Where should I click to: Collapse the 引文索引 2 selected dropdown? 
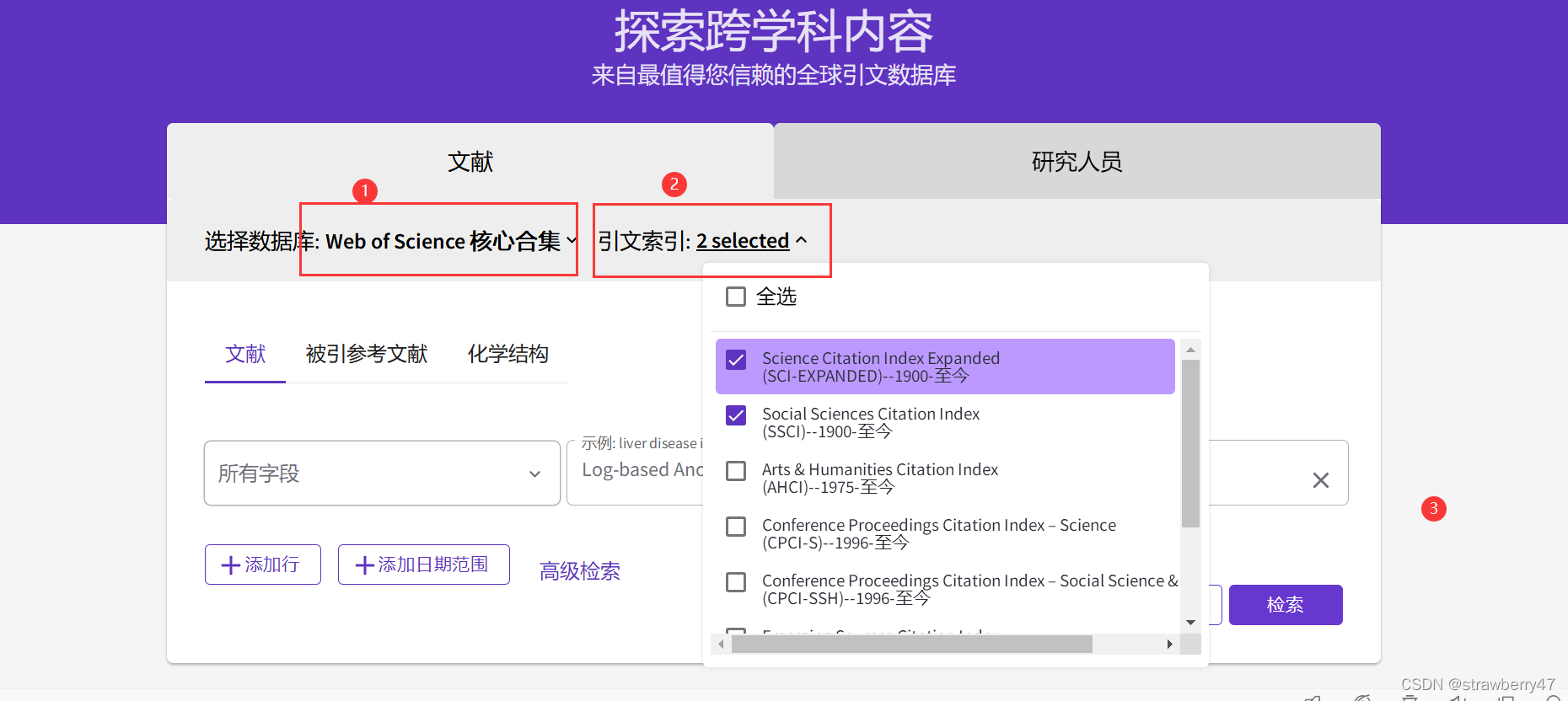pos(751,241)
